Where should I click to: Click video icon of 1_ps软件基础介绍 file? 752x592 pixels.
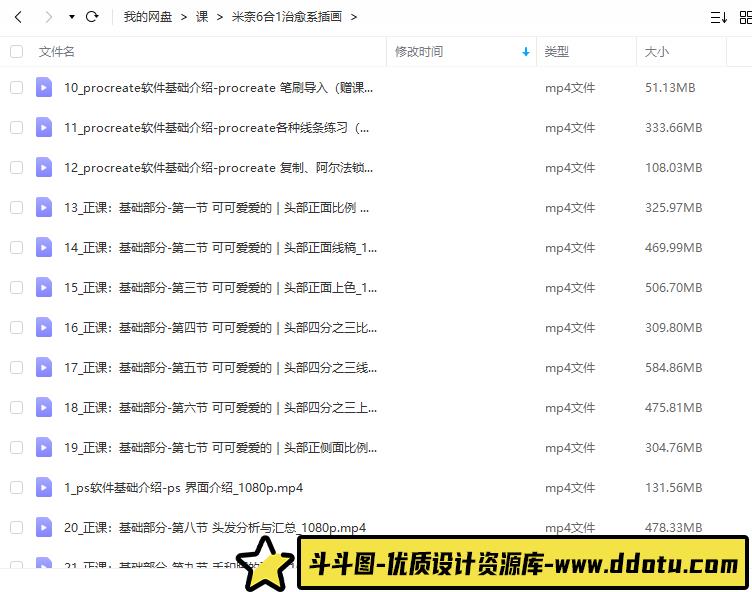[x=44, y=487]
